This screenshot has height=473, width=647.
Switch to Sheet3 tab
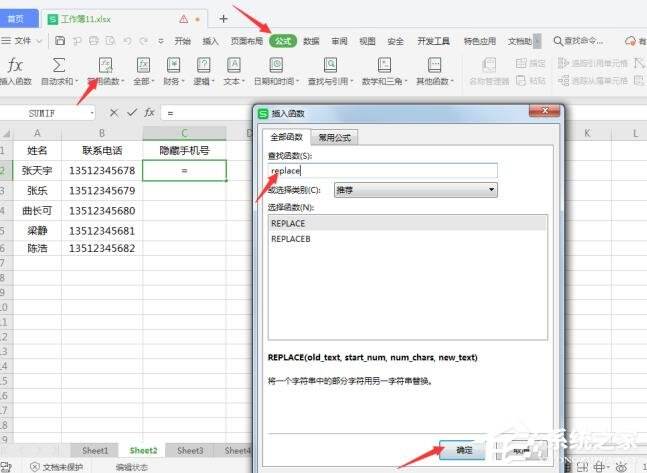(x=190, y=450)
